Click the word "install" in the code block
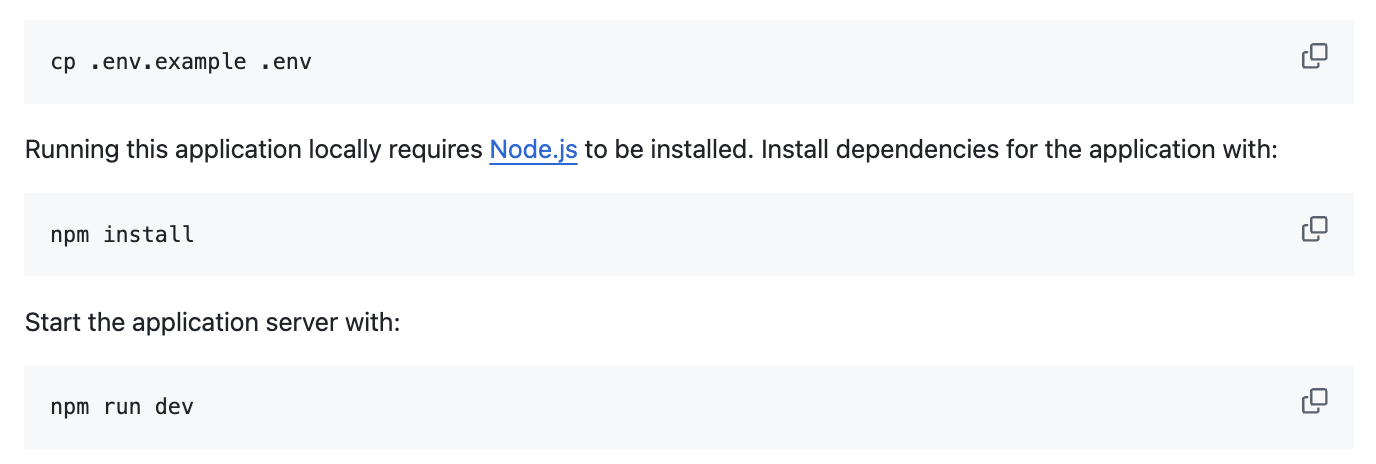 point(149,235)
